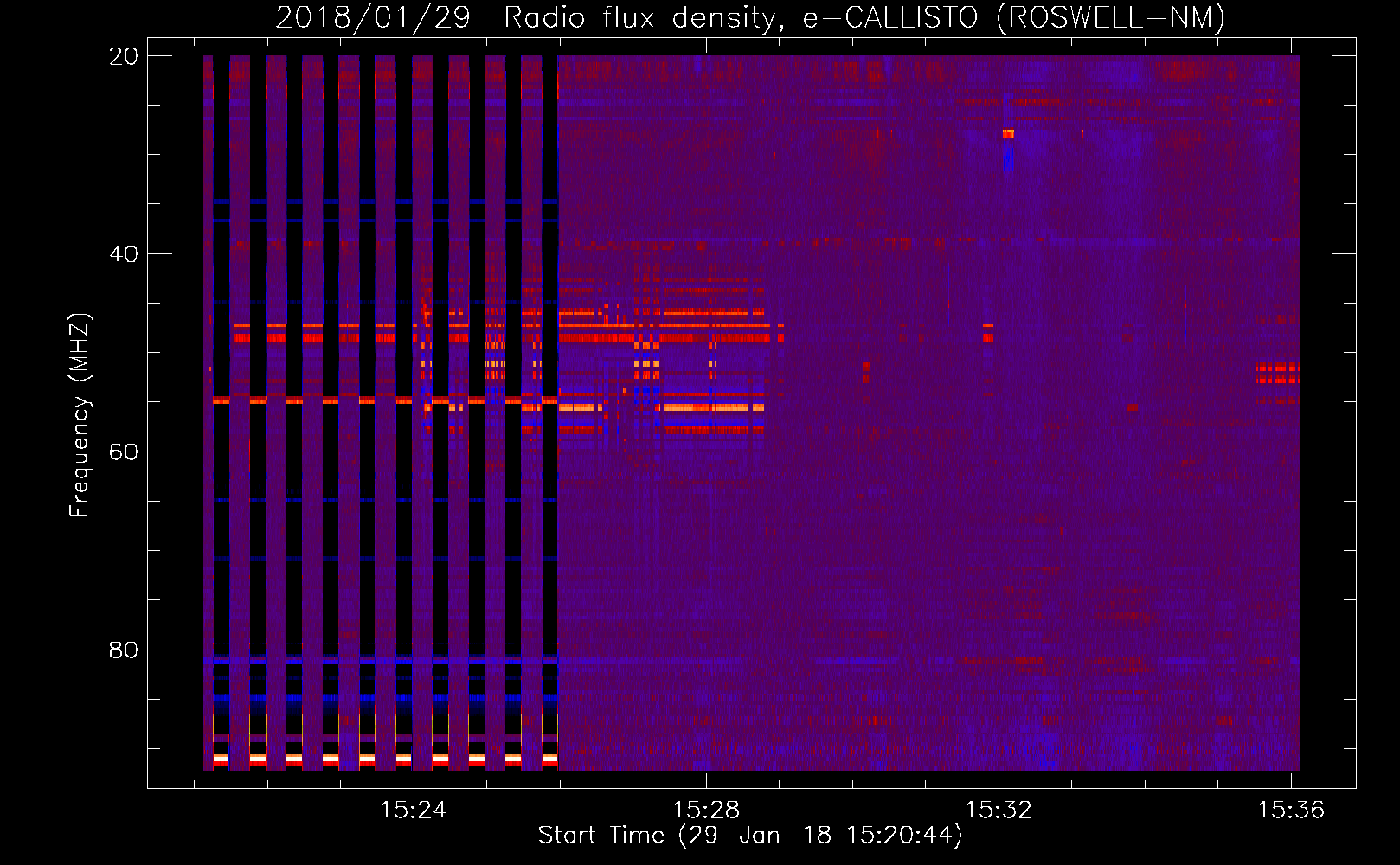Click the bright red burst at the right edge near 52 MHz
Screen dimensions: 1400x865
[1277, 374]
